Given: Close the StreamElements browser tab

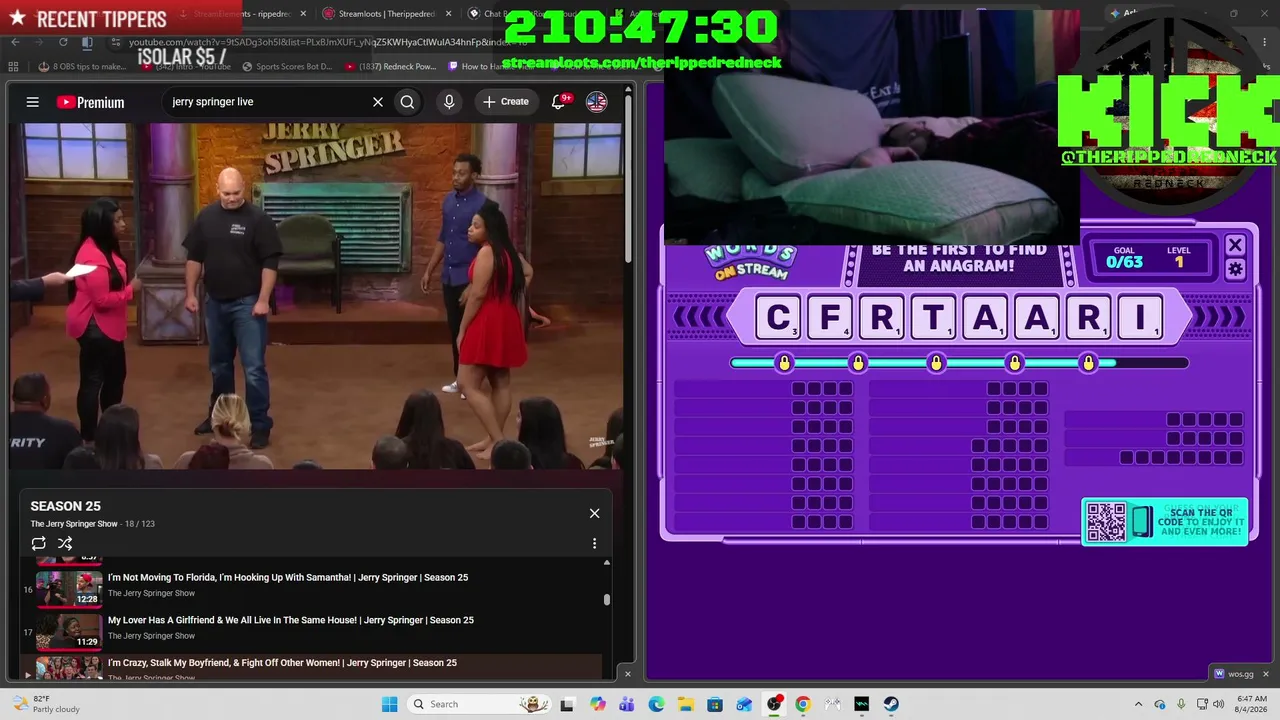Looking at the screenshot, I should point(301,14).
